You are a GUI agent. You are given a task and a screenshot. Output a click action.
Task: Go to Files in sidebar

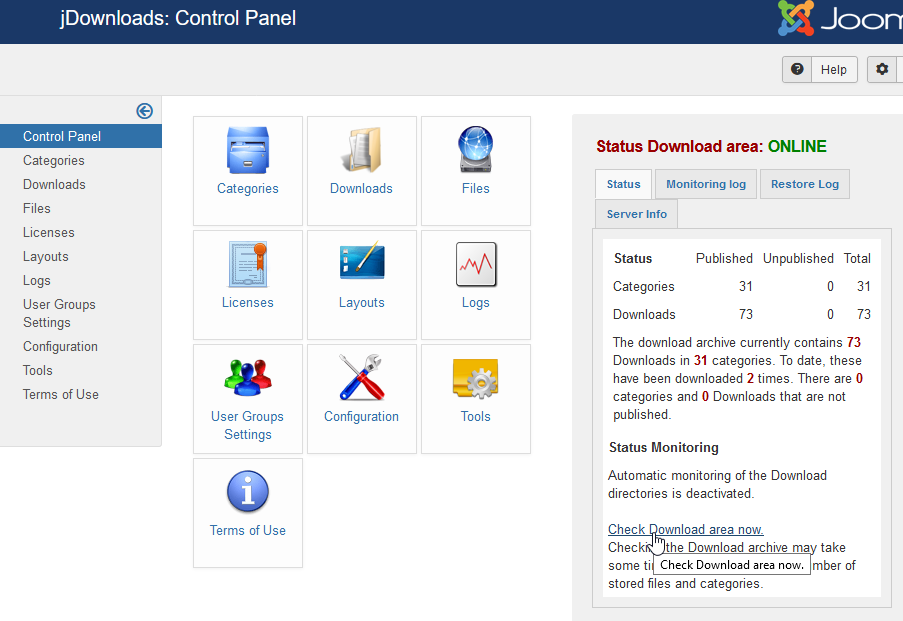(37, 209)
